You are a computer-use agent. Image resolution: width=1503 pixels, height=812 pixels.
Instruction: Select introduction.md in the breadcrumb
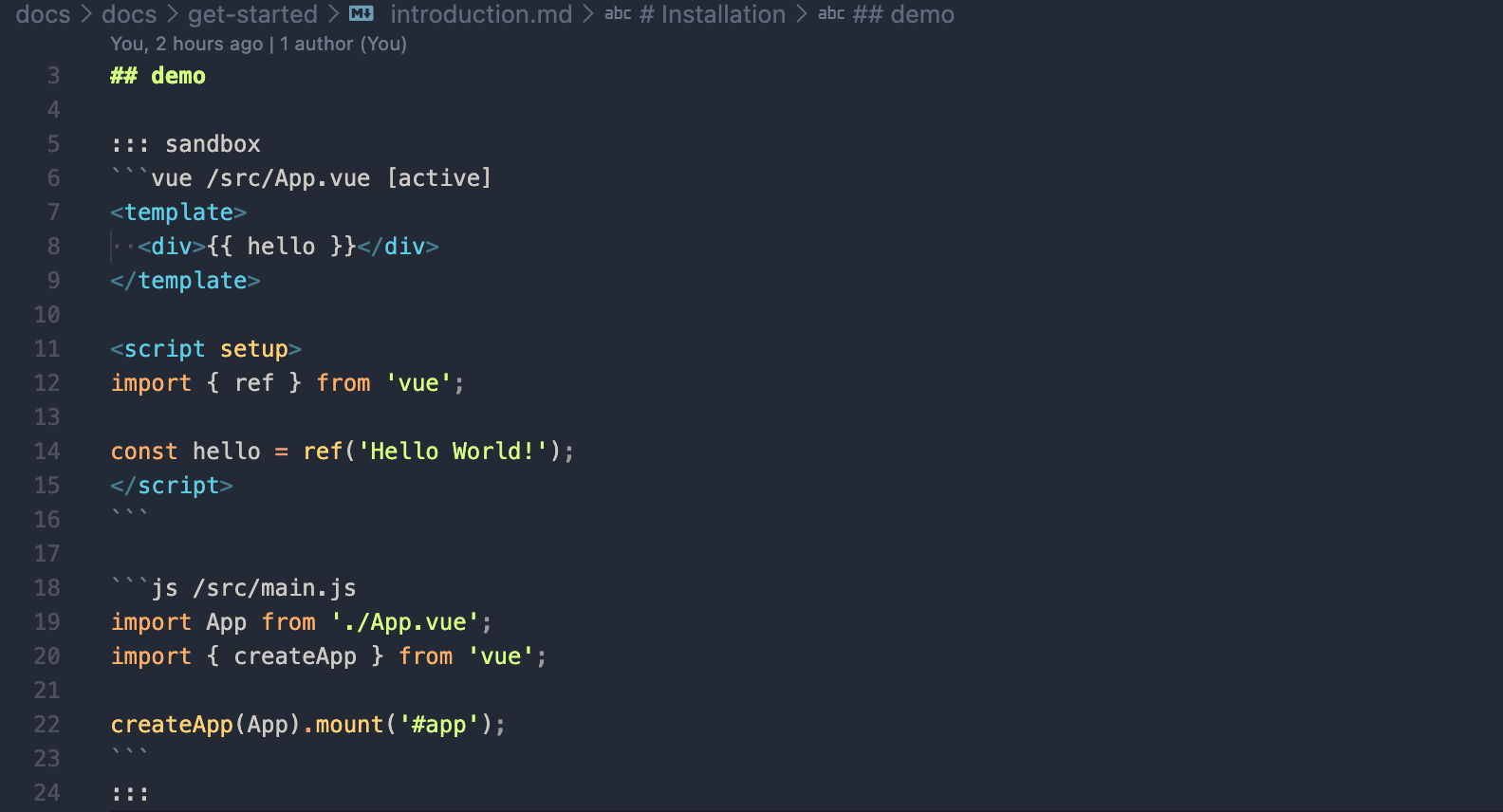click(x=481, y=14)
